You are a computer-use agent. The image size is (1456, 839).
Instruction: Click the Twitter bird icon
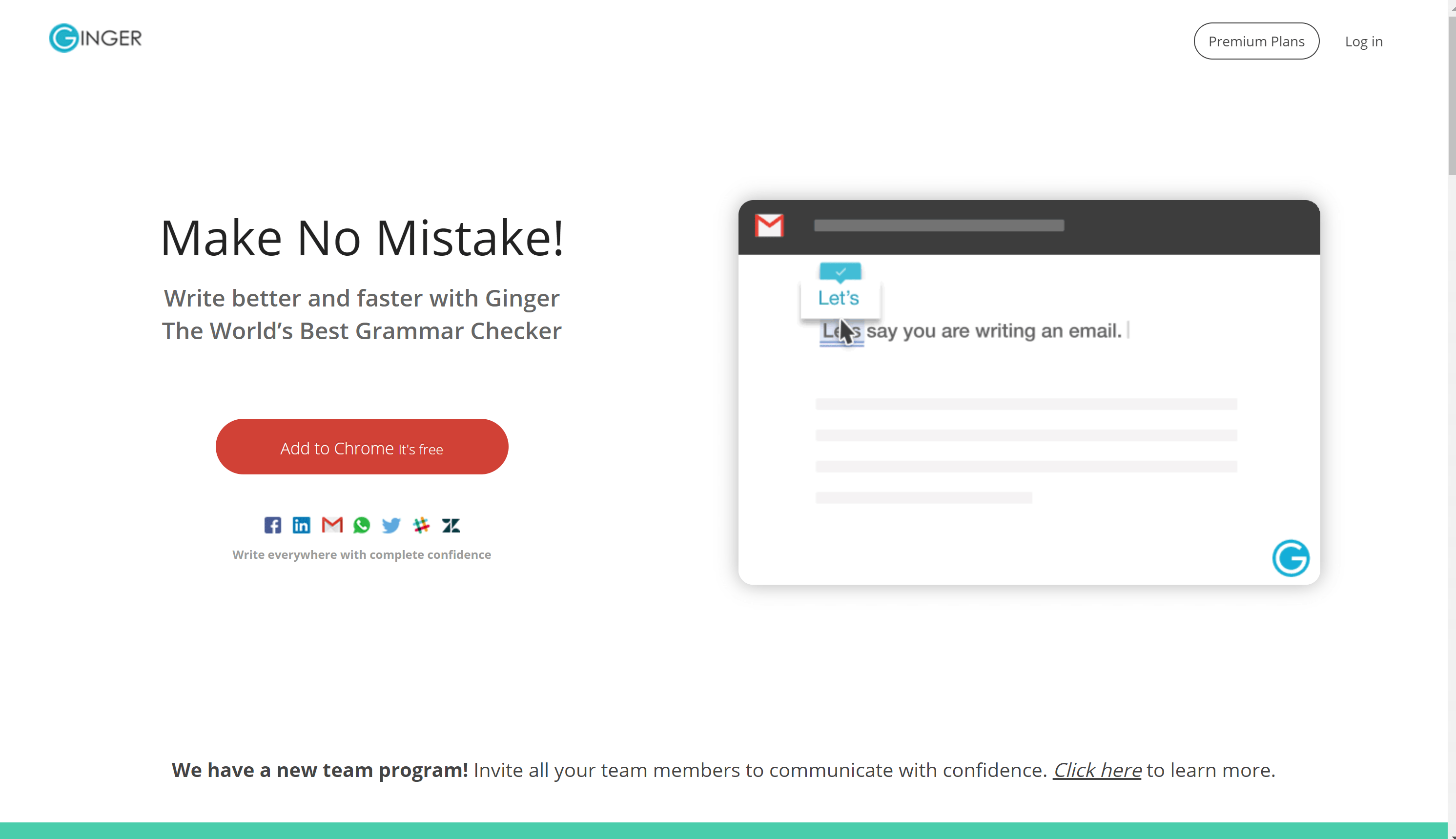pyautogui.click(x=390, y=525)
